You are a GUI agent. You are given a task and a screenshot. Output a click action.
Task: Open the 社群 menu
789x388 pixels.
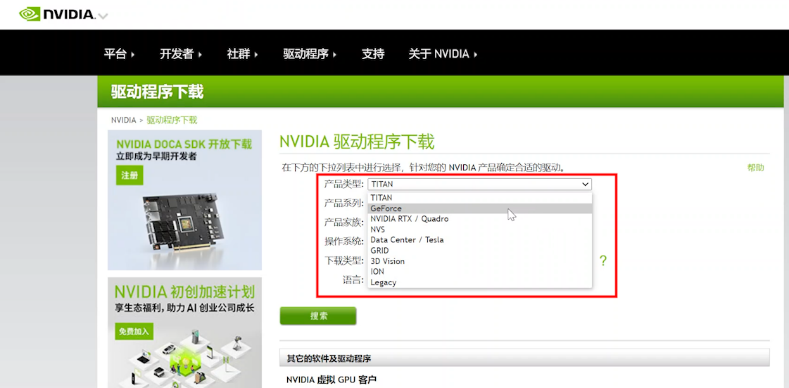pyautogui.click(x=242, y=54)
